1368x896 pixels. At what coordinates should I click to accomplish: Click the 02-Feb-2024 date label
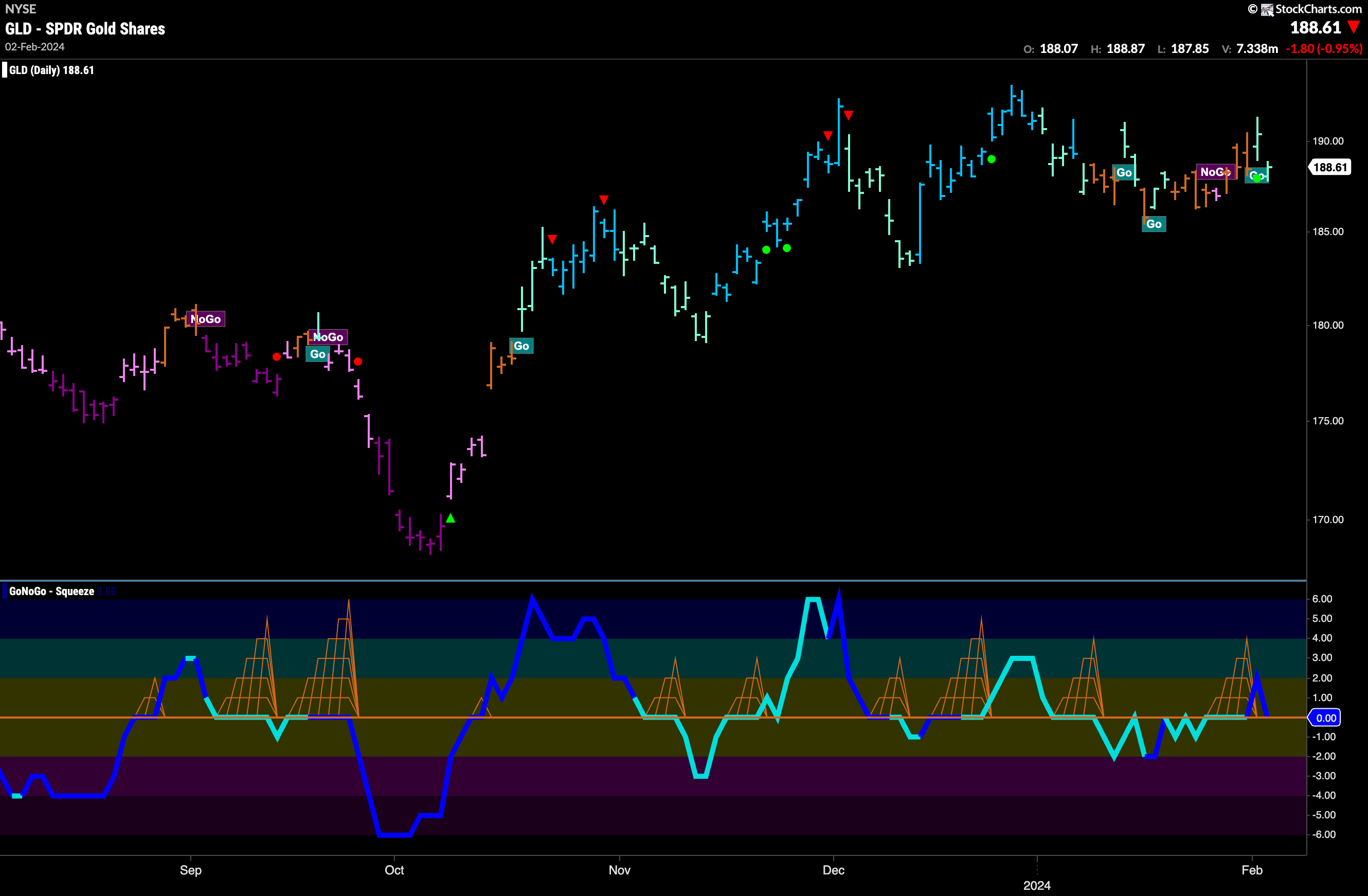tap(34, 47)
